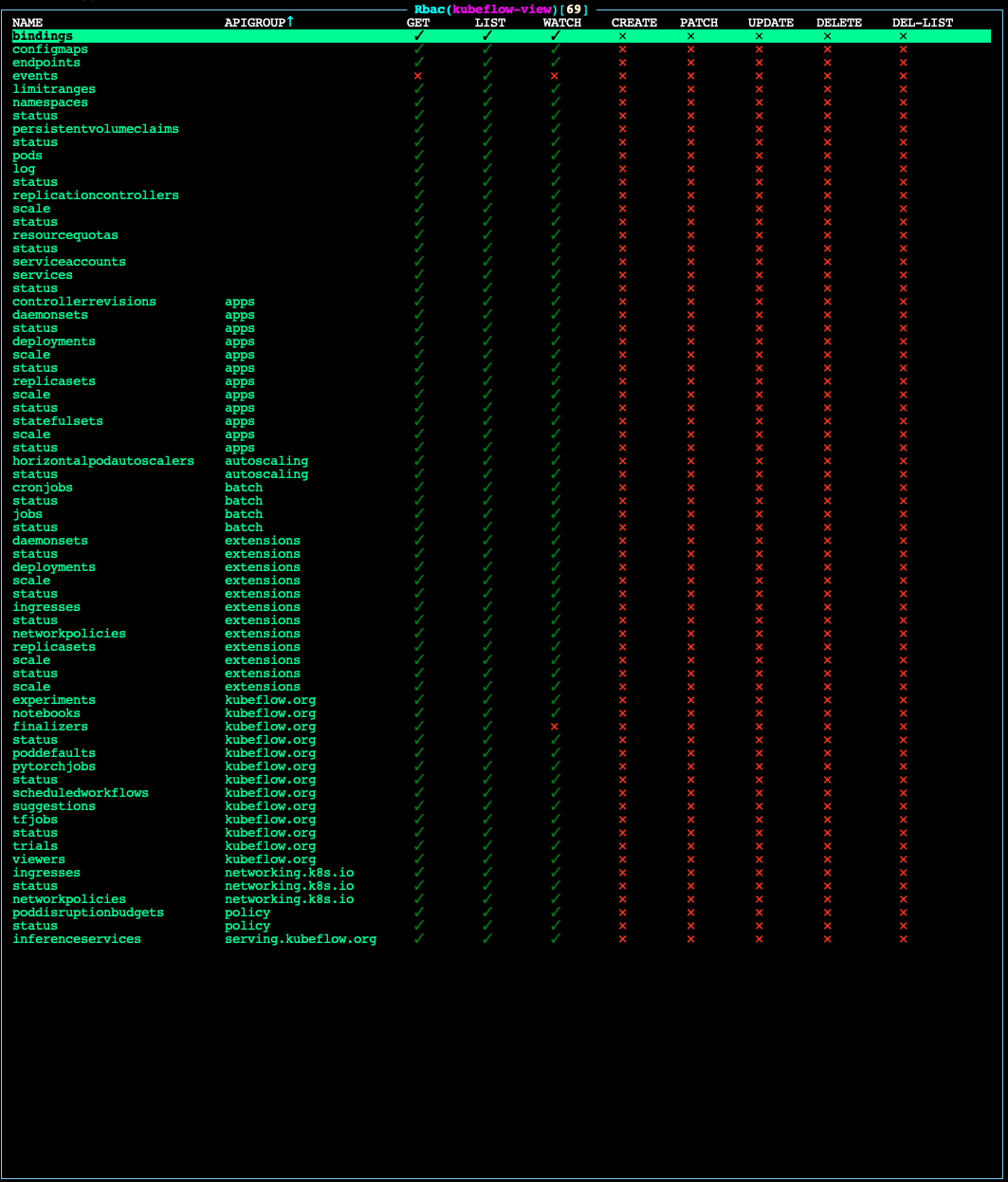1008x1182 pixels.
Task: Select the resourcequotas row
Action: [502, 235]
